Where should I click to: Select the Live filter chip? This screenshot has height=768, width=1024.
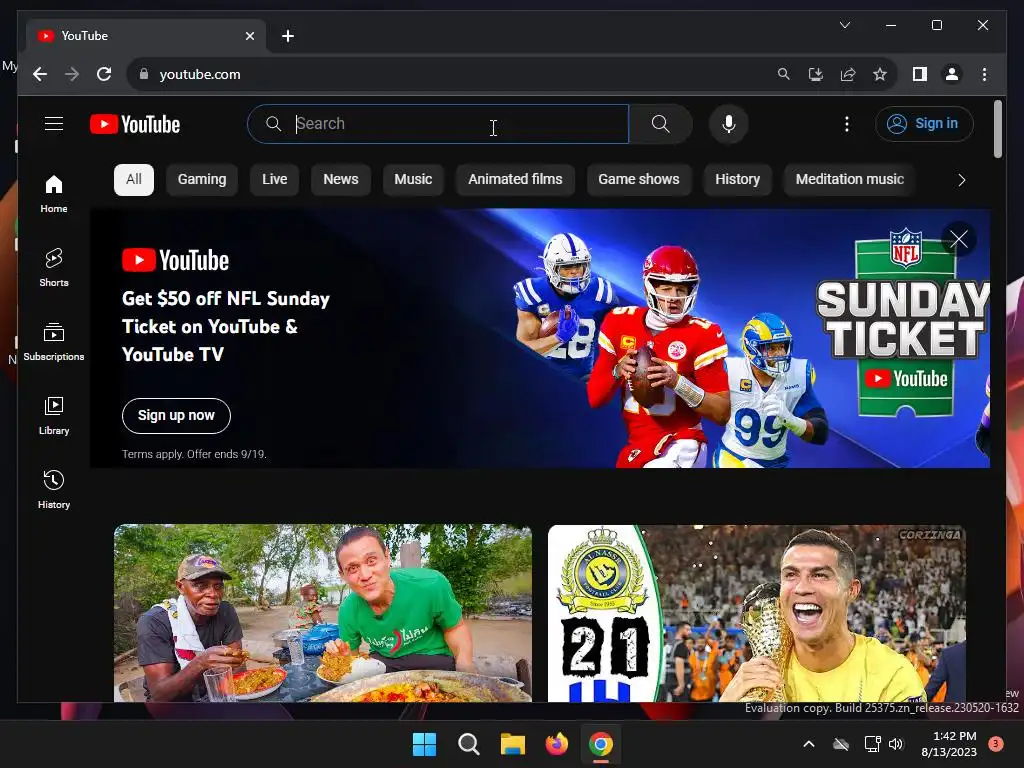(274, 180)
